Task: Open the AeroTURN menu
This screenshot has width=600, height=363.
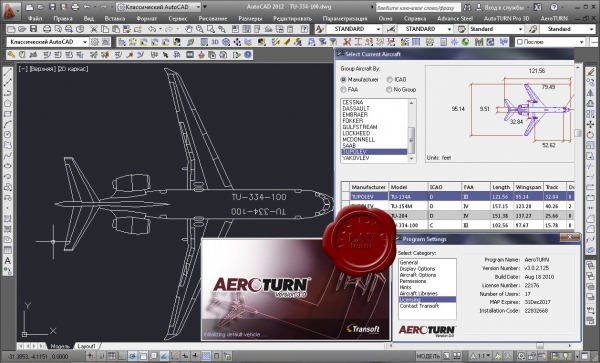Action: click(x=554, y=18)
